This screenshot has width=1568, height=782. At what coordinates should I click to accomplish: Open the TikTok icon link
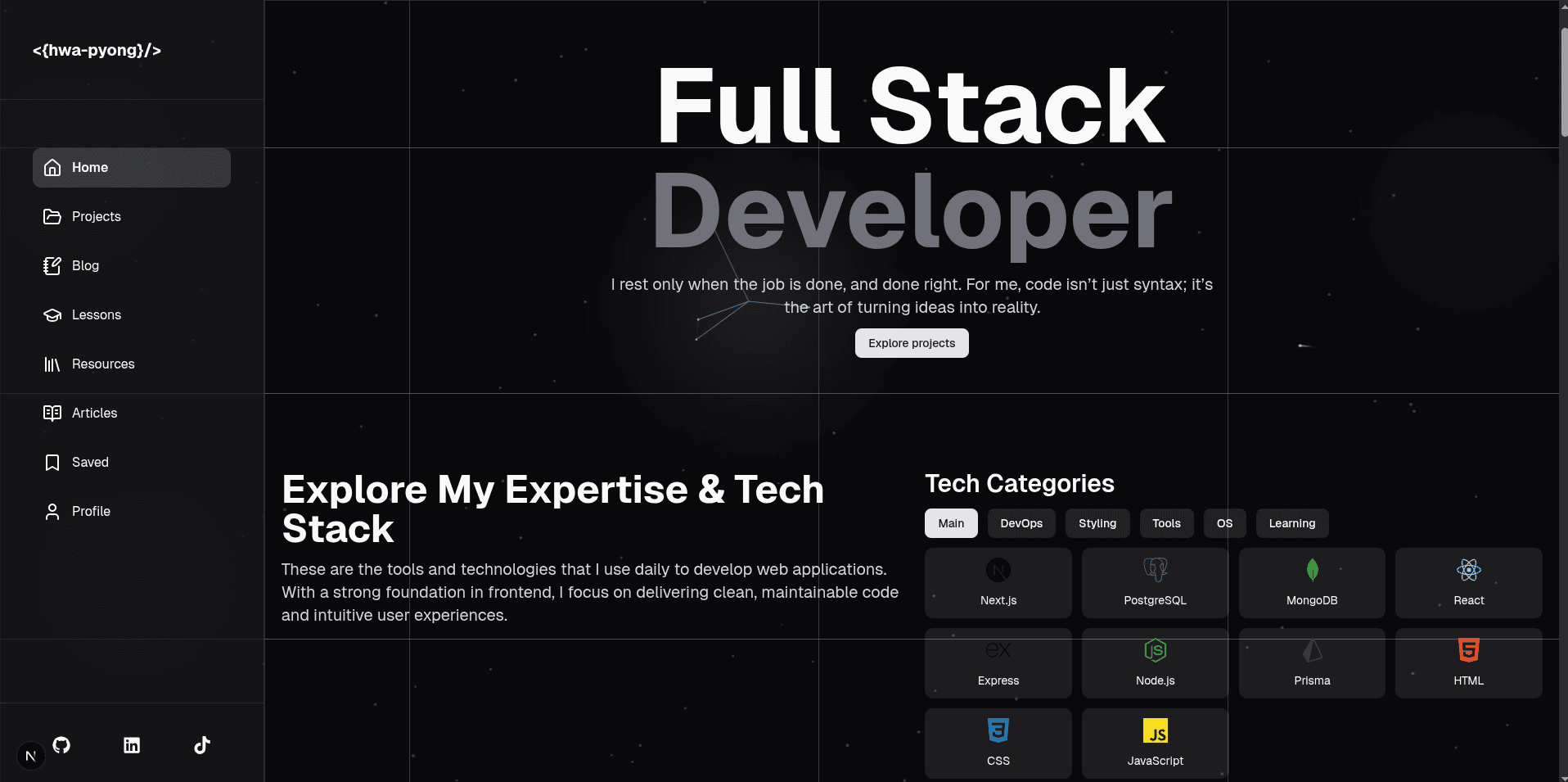click(x=202, y=745)
